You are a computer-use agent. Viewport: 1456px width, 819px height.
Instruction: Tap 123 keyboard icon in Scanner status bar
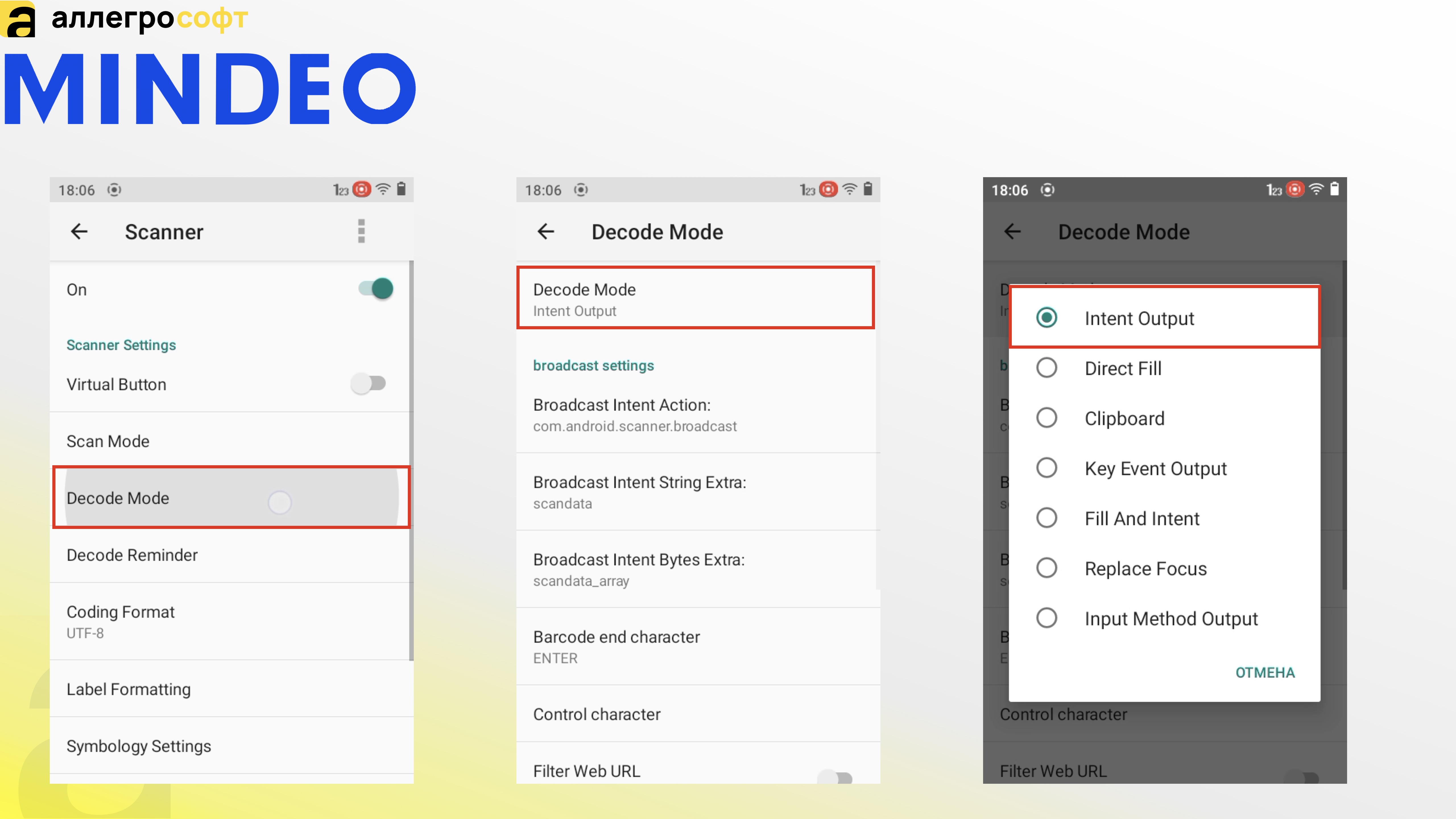pyautogui.click(x=340, y=190)
